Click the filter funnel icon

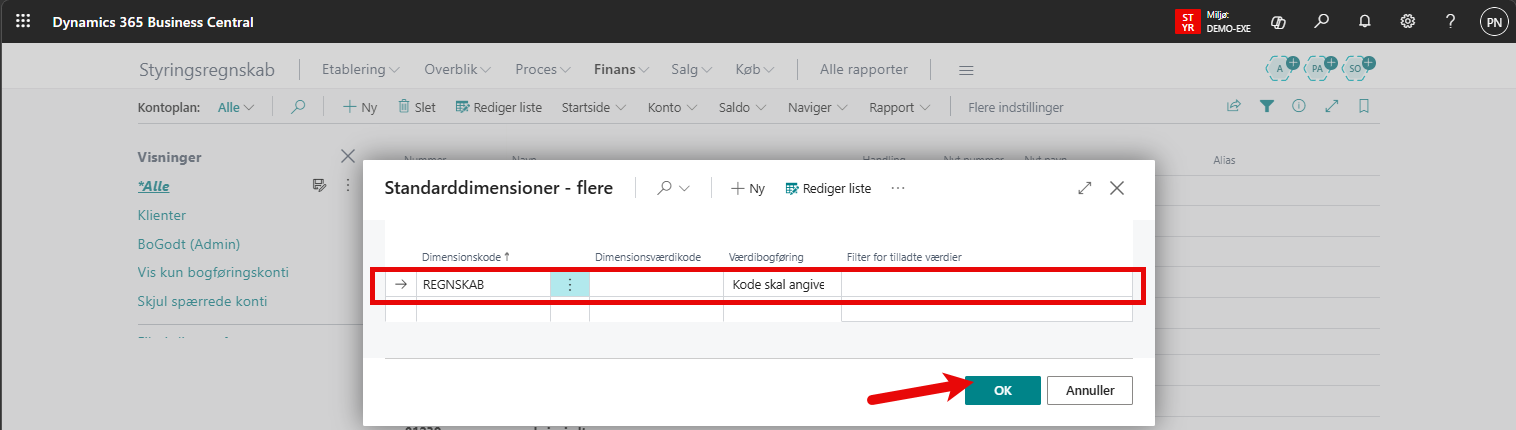click(x=1266, y=107)
